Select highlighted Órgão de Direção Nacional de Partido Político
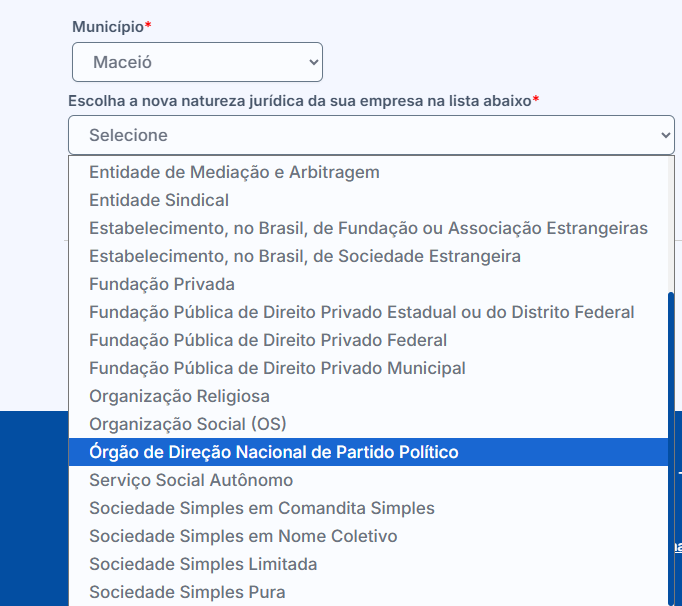The height and width of the screenshot is (606, 682). click(368, 452)
